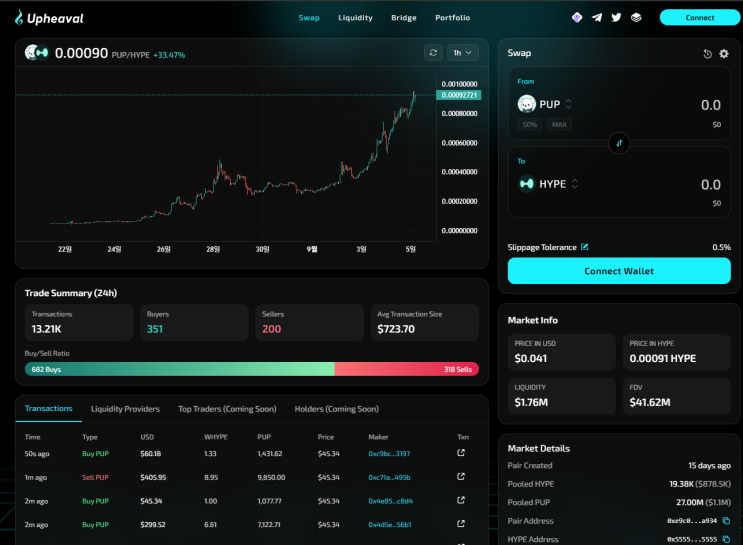Screen dimensions: 743x545
Task: Copy the Pair Address
Action: pyautogui.click(x=726, y=521)
